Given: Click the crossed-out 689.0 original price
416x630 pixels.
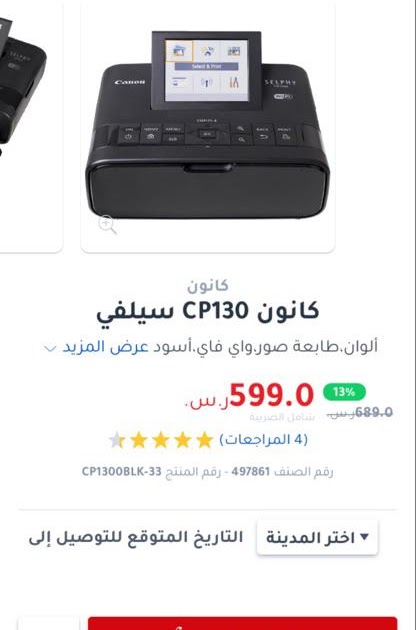Looking at the screenshot, I should pos(374,412).
